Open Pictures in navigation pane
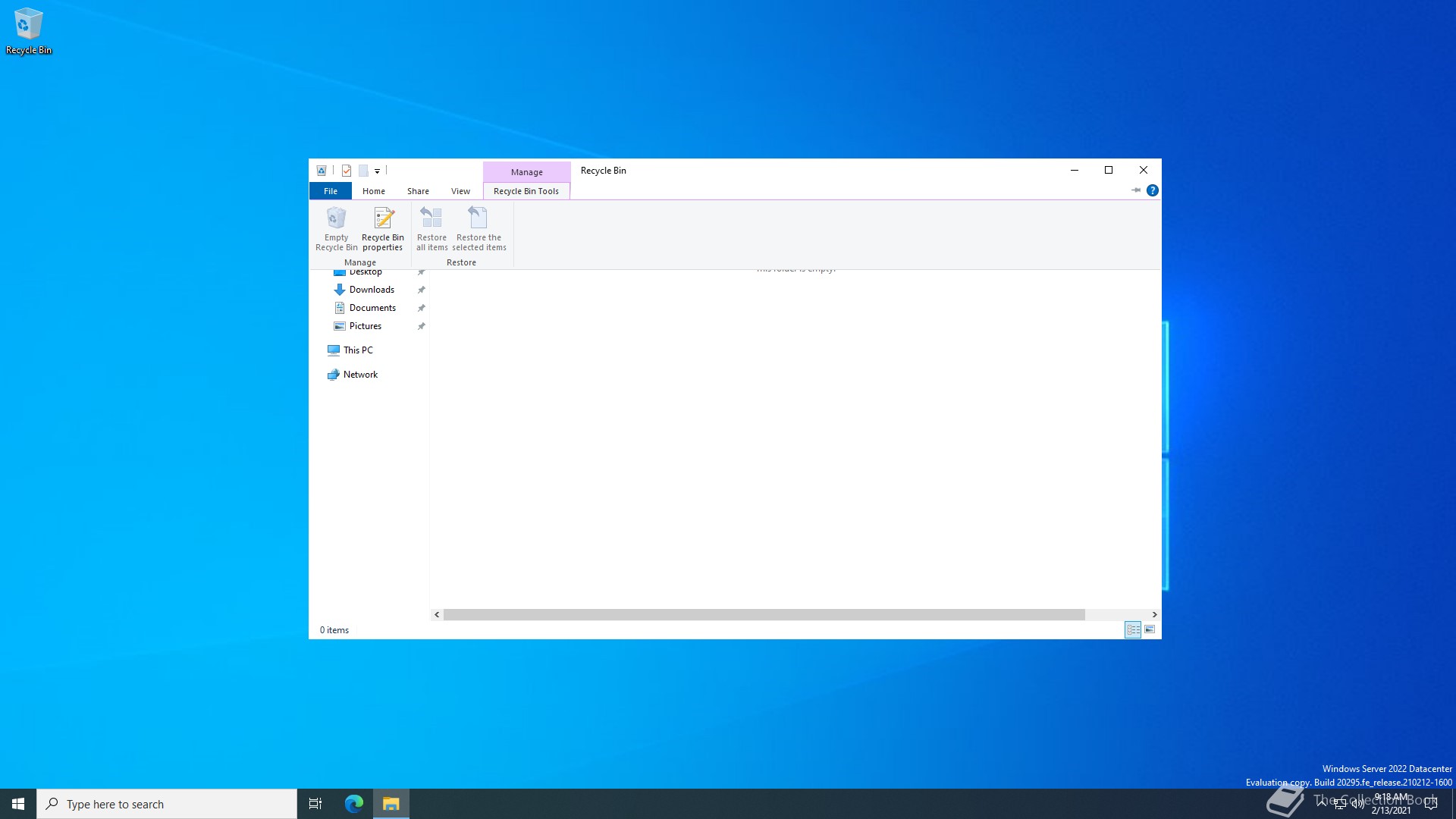This screenshot has width=1456, height=819. 366,326
